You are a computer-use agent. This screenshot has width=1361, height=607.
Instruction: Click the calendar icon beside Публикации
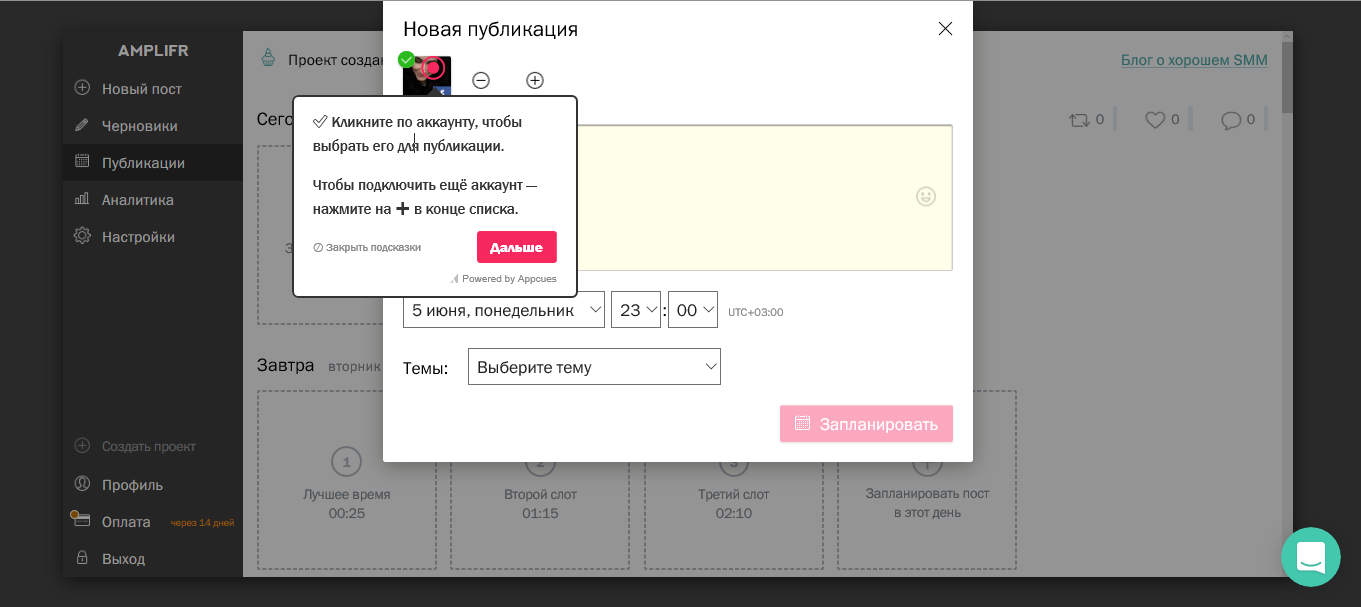pyautogui.click(x=82, y=161)
